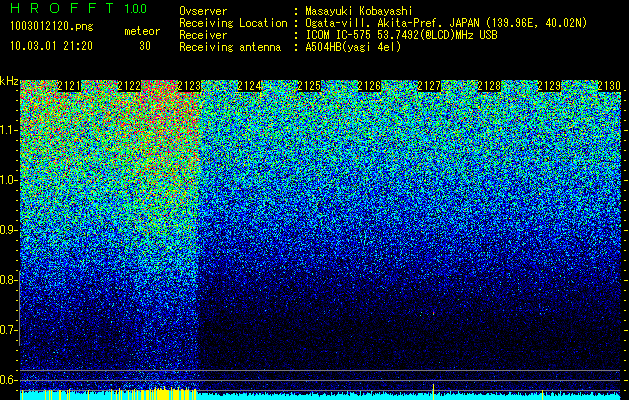This screenshot has height=400, width=629.
Task: Click the time marker 2128
Action: [489, 86]
